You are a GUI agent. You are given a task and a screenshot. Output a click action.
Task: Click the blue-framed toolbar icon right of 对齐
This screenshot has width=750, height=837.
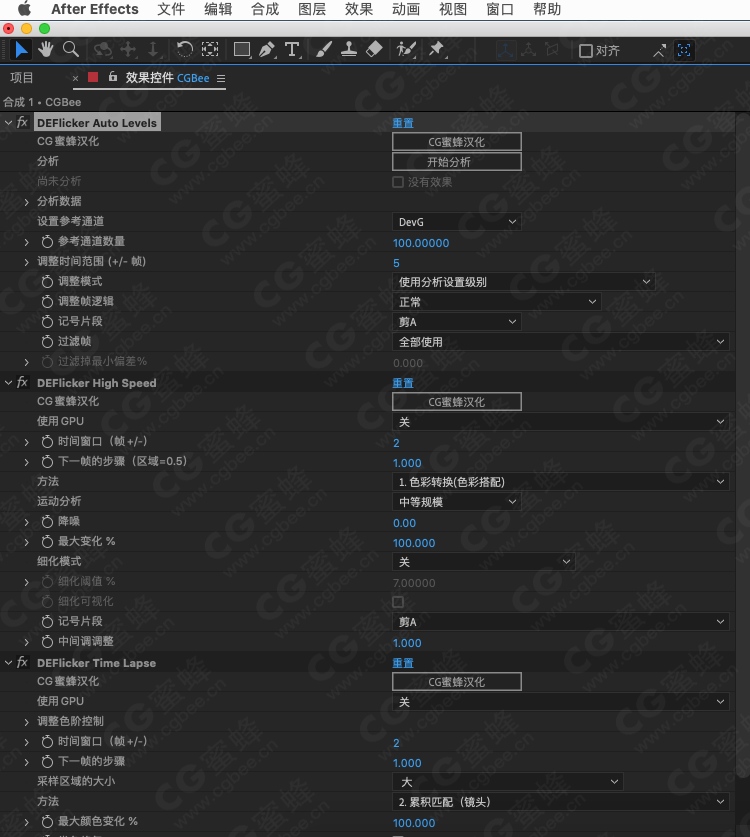684,51
